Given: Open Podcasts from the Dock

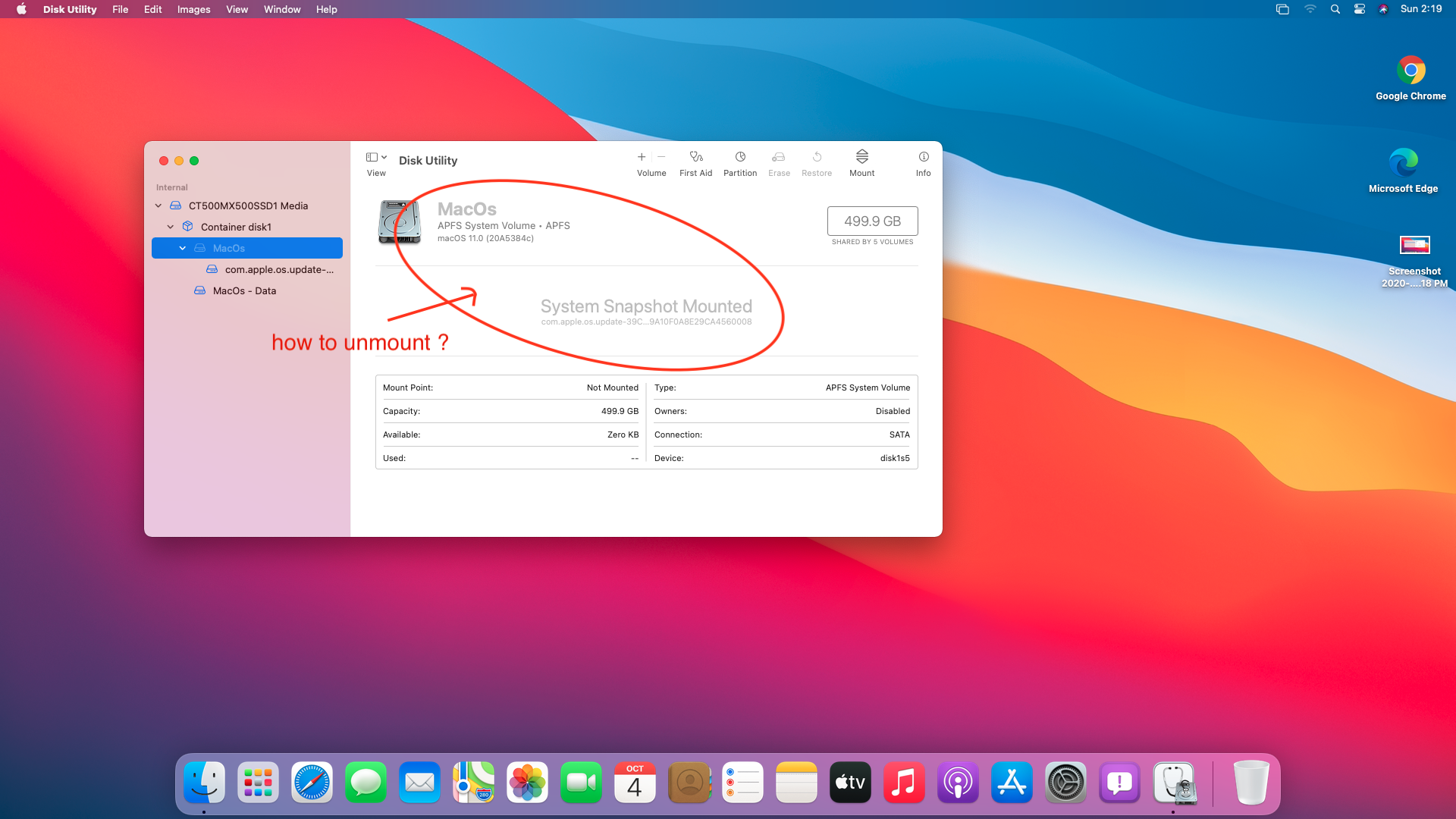Looking at the screenshot, I should point(958,783).
